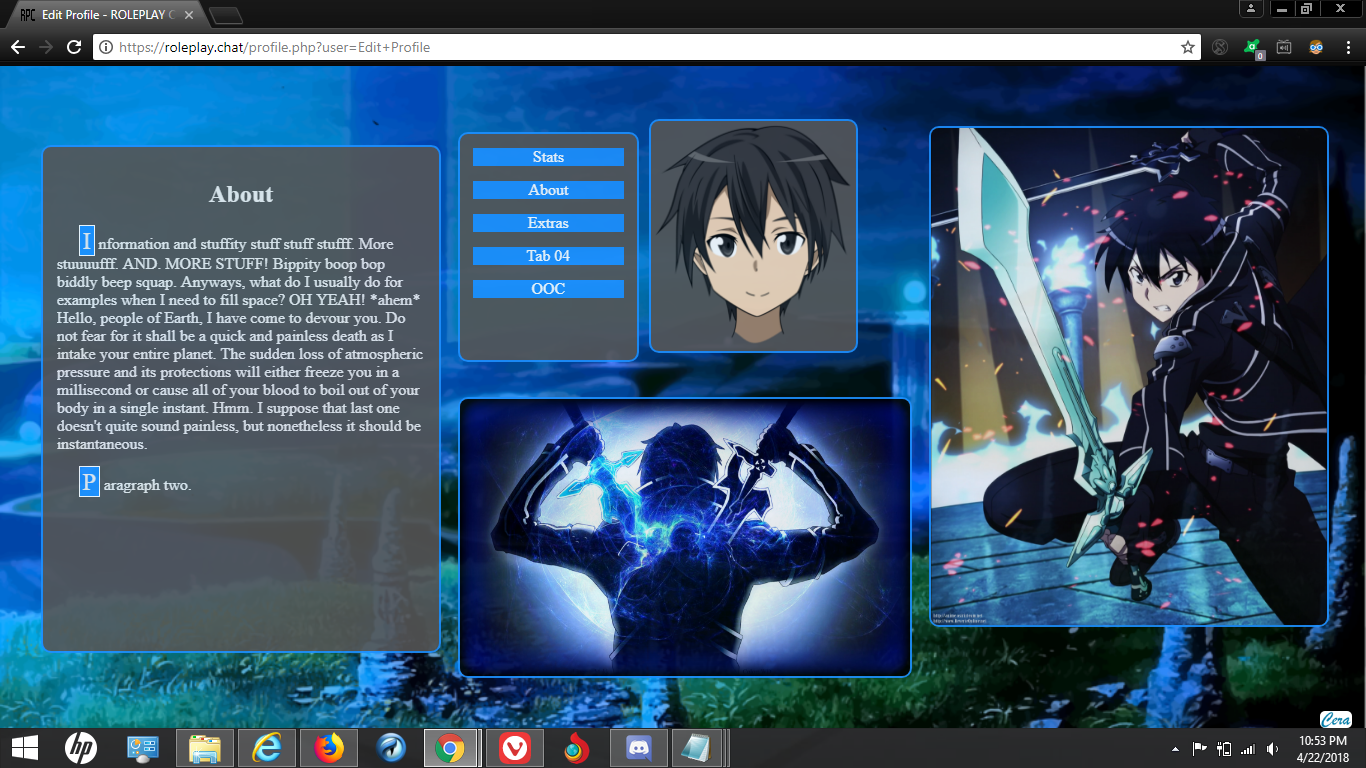
Task: Click the highlighted drop-cap letter I
Action: (87, 241)
